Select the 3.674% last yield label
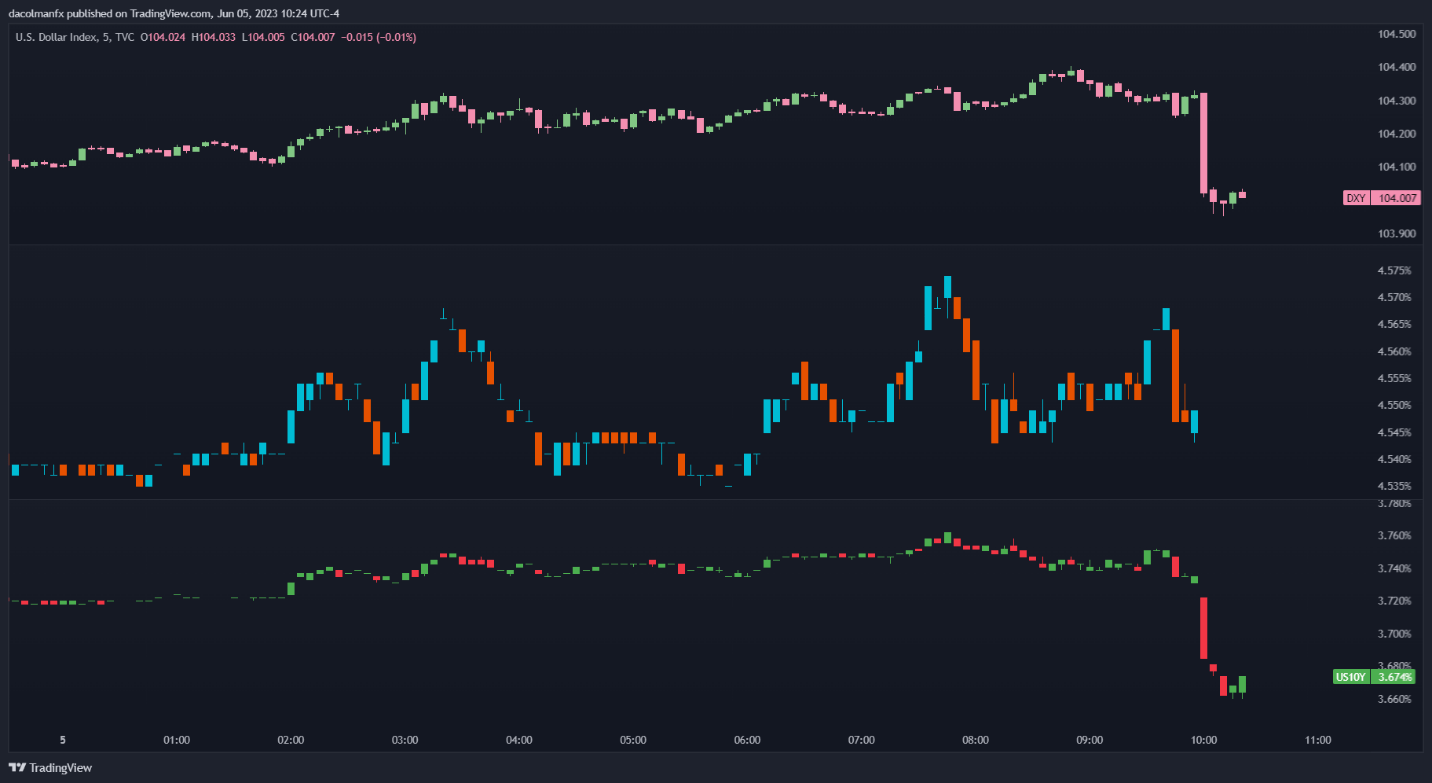Viewport: 1432px width, 783px height. (1396, 677)
